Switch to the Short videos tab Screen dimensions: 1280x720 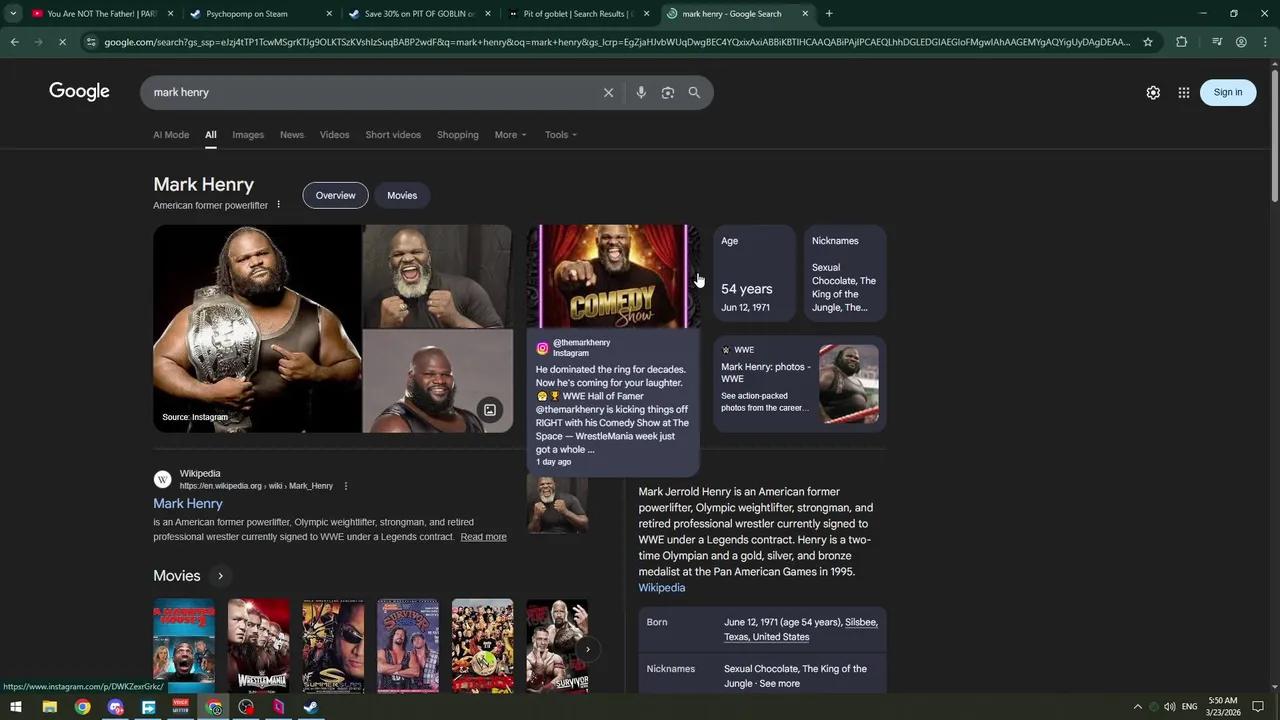point(393,135)
